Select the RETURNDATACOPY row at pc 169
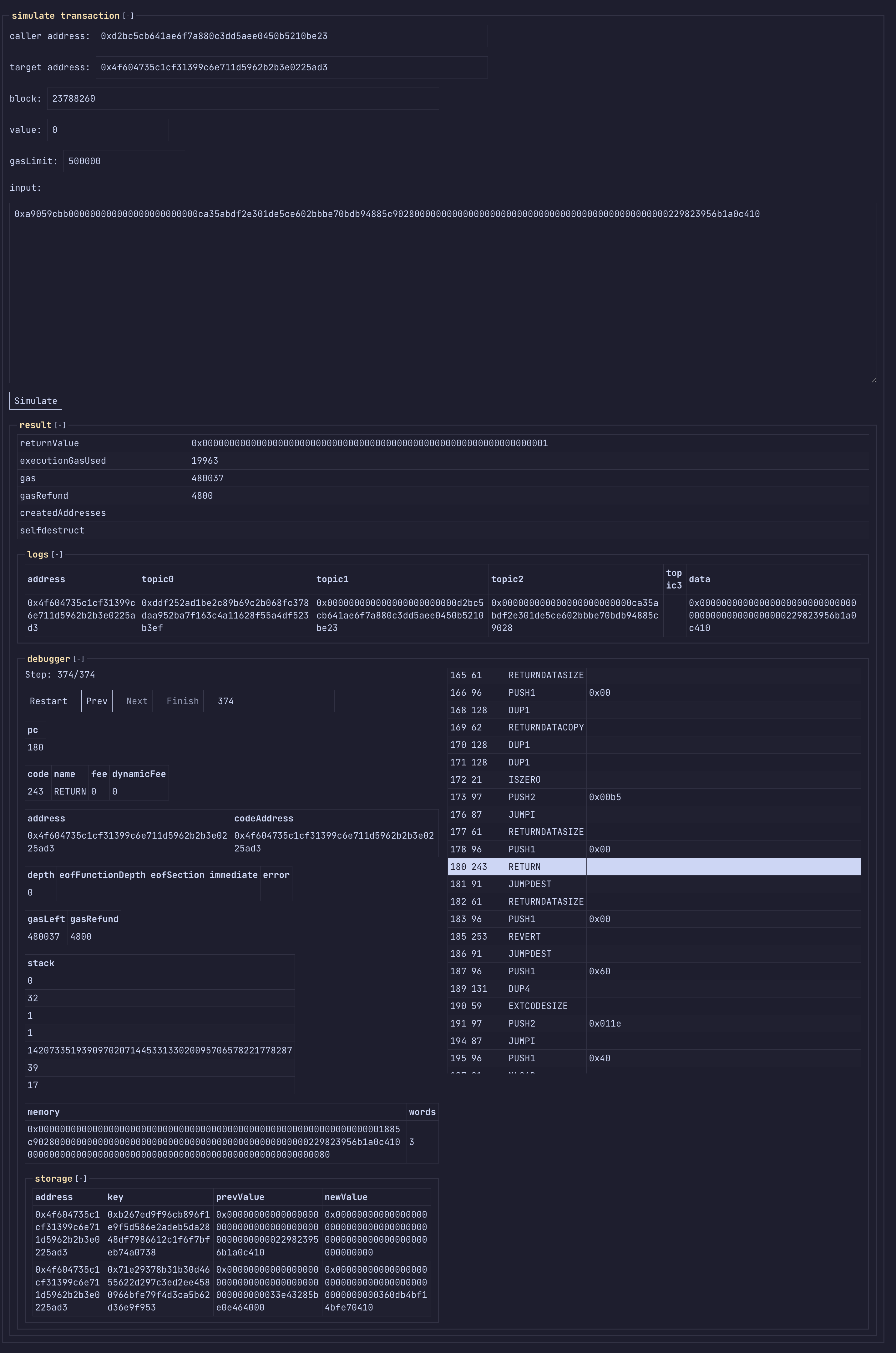The height and width of the screenshot is (1353, 896). pos(654,727)
